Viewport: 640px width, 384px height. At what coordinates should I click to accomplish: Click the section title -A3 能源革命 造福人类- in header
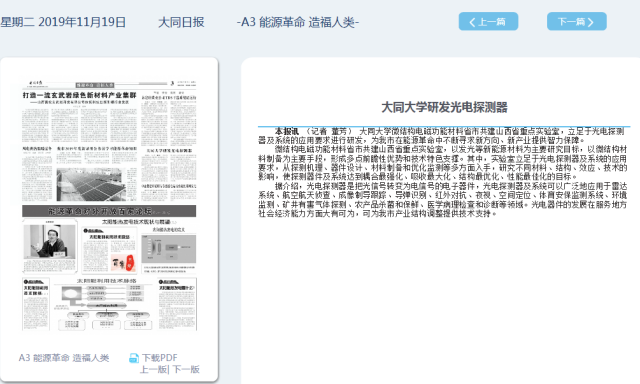pos(298,22)
